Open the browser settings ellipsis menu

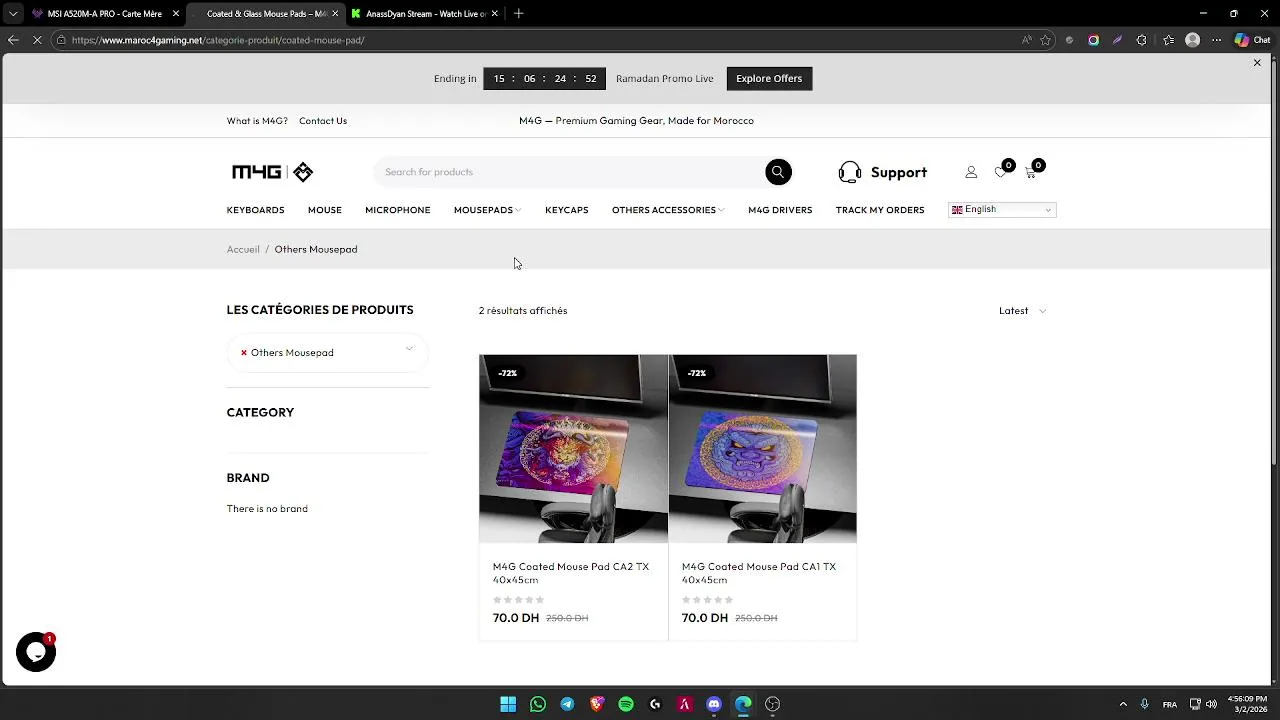[1216, 40]
